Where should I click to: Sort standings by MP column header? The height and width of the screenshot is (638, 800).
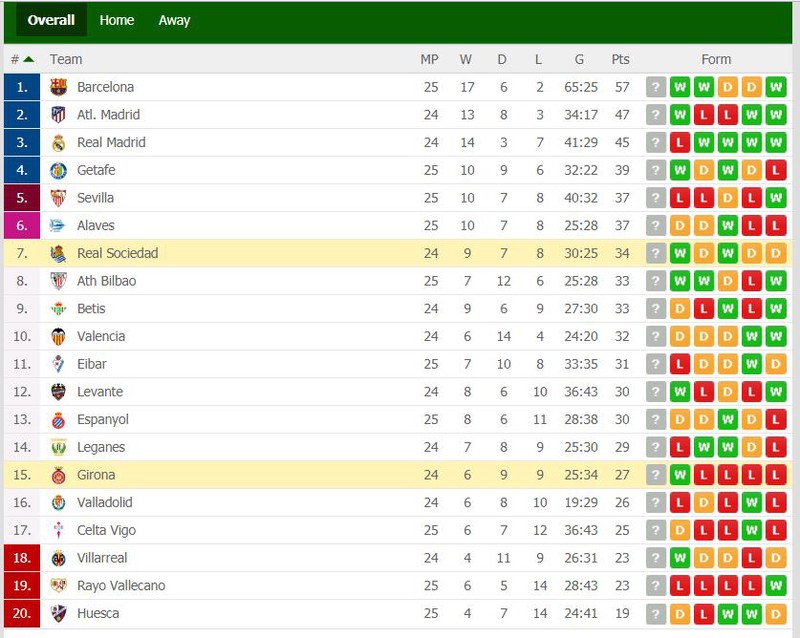tap(429, 60)
